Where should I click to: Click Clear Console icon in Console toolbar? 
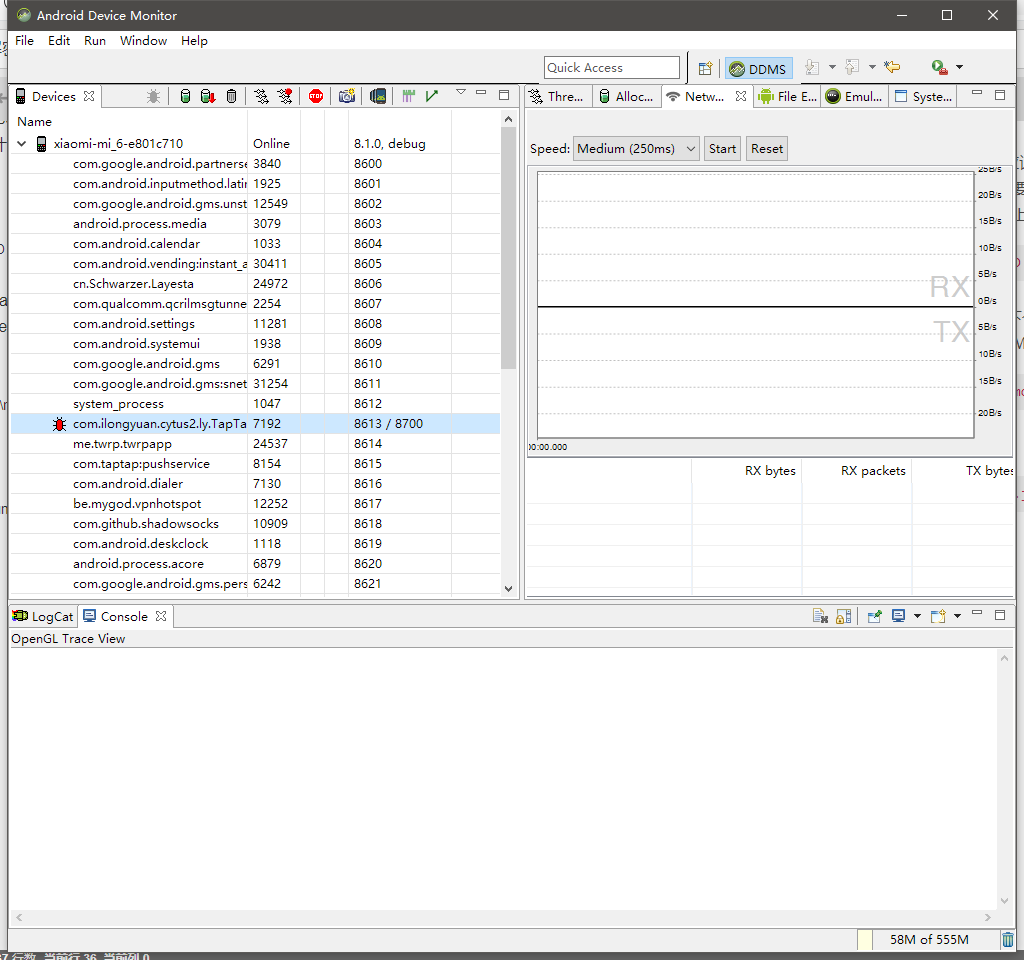point(820,616)
